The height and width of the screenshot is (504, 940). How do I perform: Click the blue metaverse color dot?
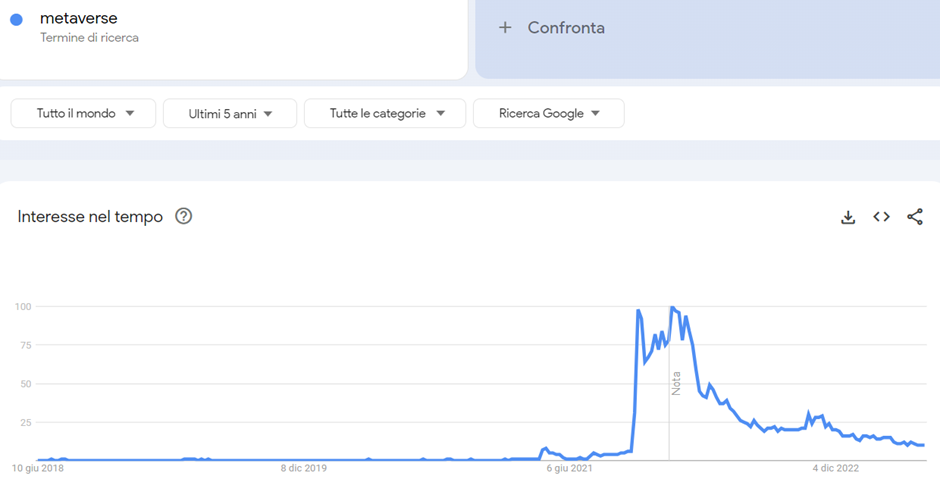[x=16, y=19]
